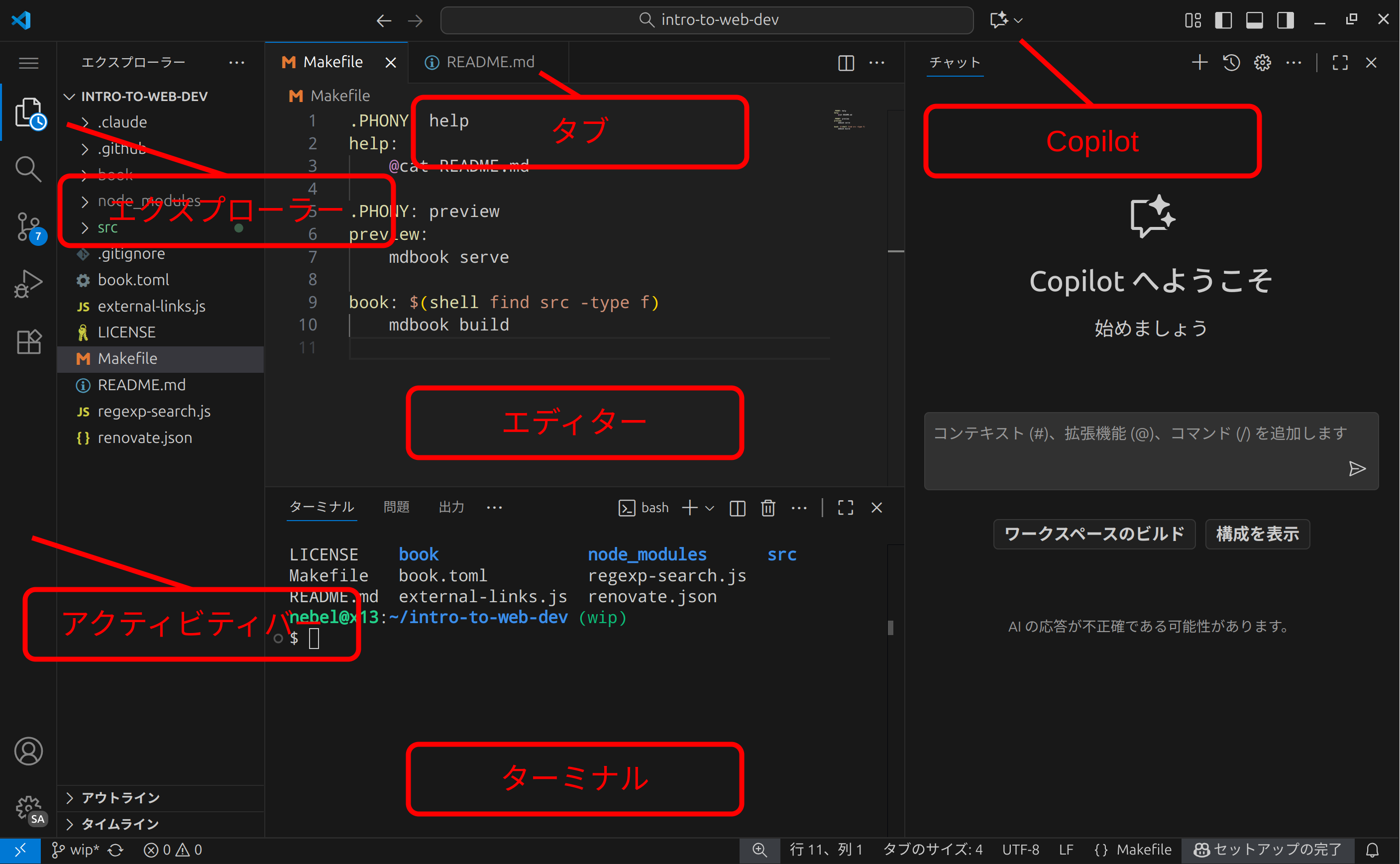Open Source Control view with 7 badge
Screen dimensions: 1400x864
[x=28, y=226]
